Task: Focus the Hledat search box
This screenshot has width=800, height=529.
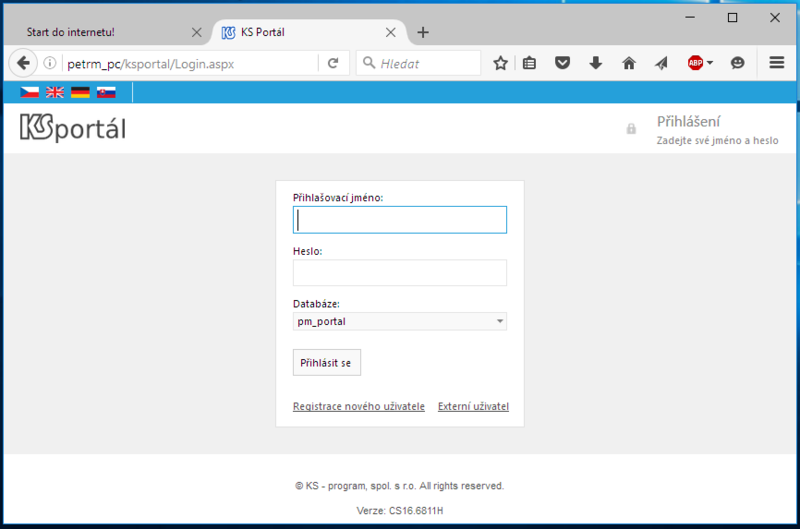Action: click(x=418, y=63)
